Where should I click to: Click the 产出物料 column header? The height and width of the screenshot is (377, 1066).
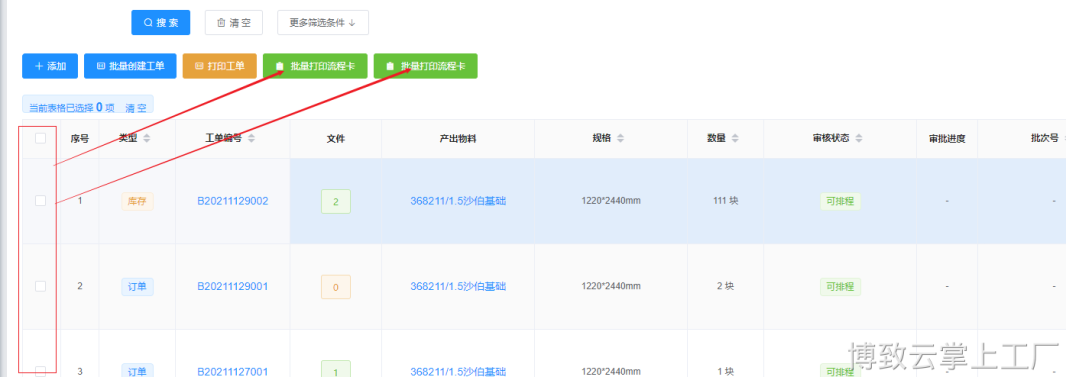click(458, 139)
